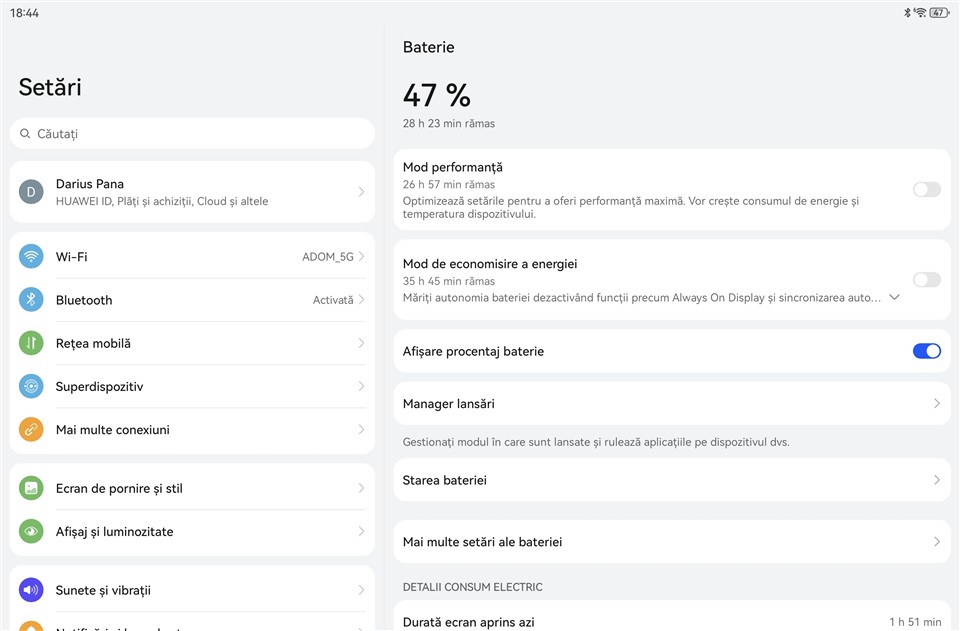This screenshot has width=960, height=631.
Task: Open Mai multe setări ale bateriei
Action: click(x=671, y=542)
